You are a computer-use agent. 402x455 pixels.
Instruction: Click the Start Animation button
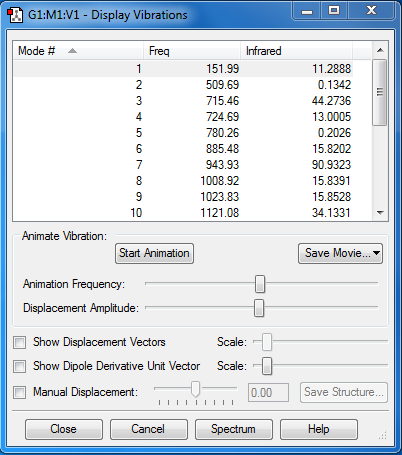click(154, 253)
